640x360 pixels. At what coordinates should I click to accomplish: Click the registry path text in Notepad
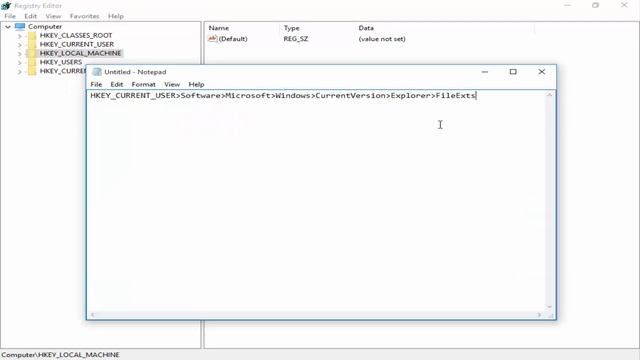click(x=283, y=96)
